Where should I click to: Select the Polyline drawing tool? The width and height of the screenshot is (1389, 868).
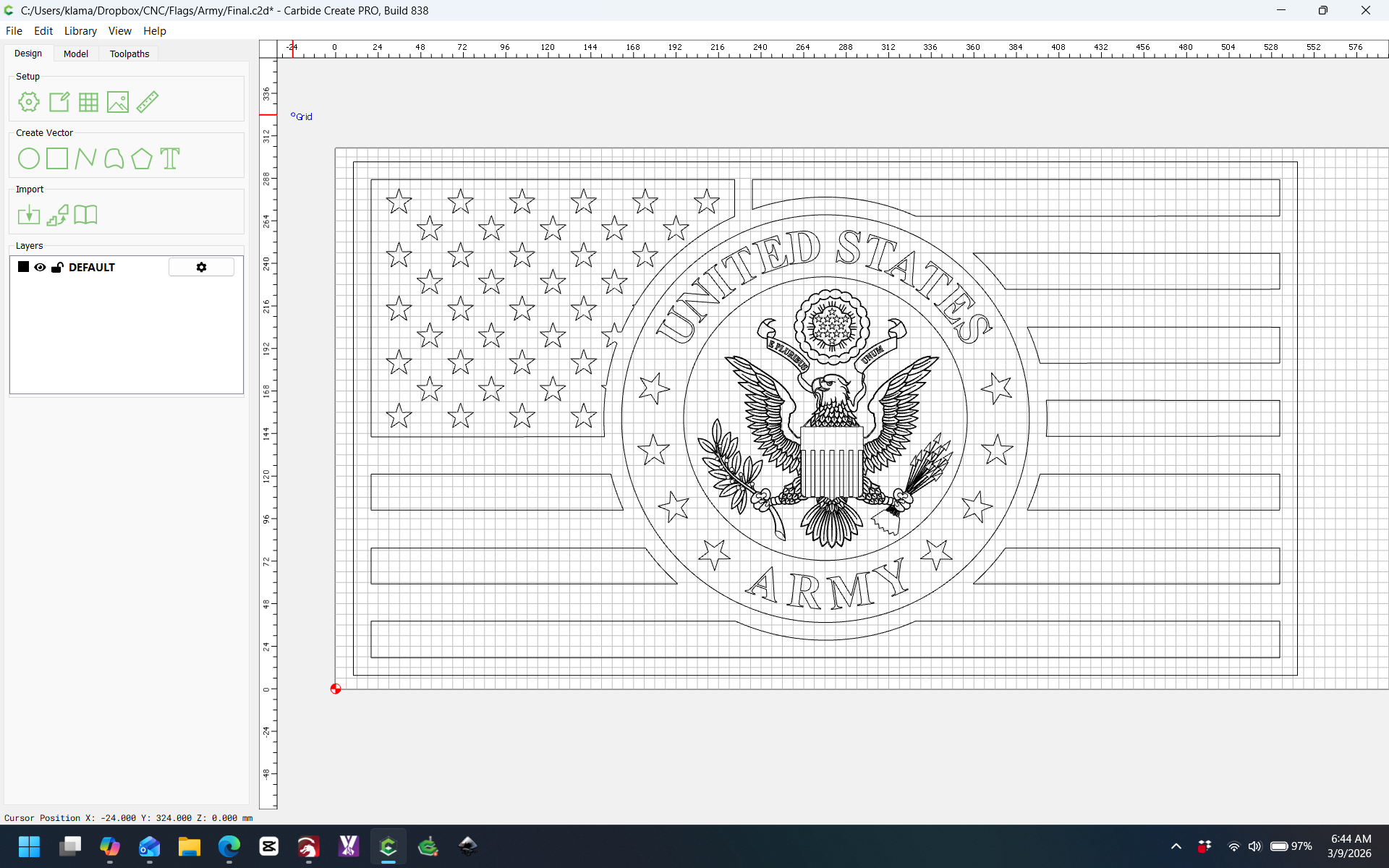[x=85, y=158]
